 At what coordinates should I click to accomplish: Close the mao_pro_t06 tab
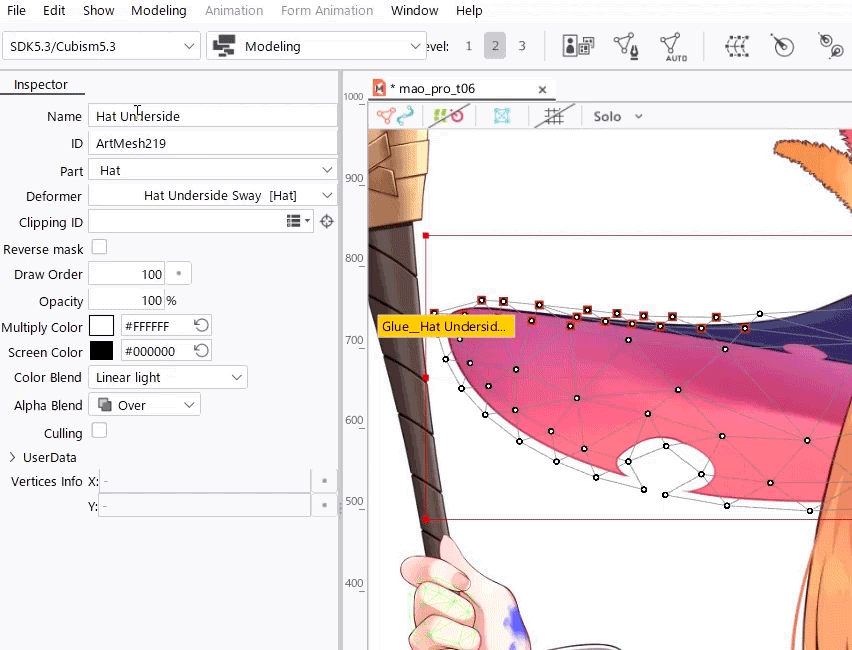(542, 90)
